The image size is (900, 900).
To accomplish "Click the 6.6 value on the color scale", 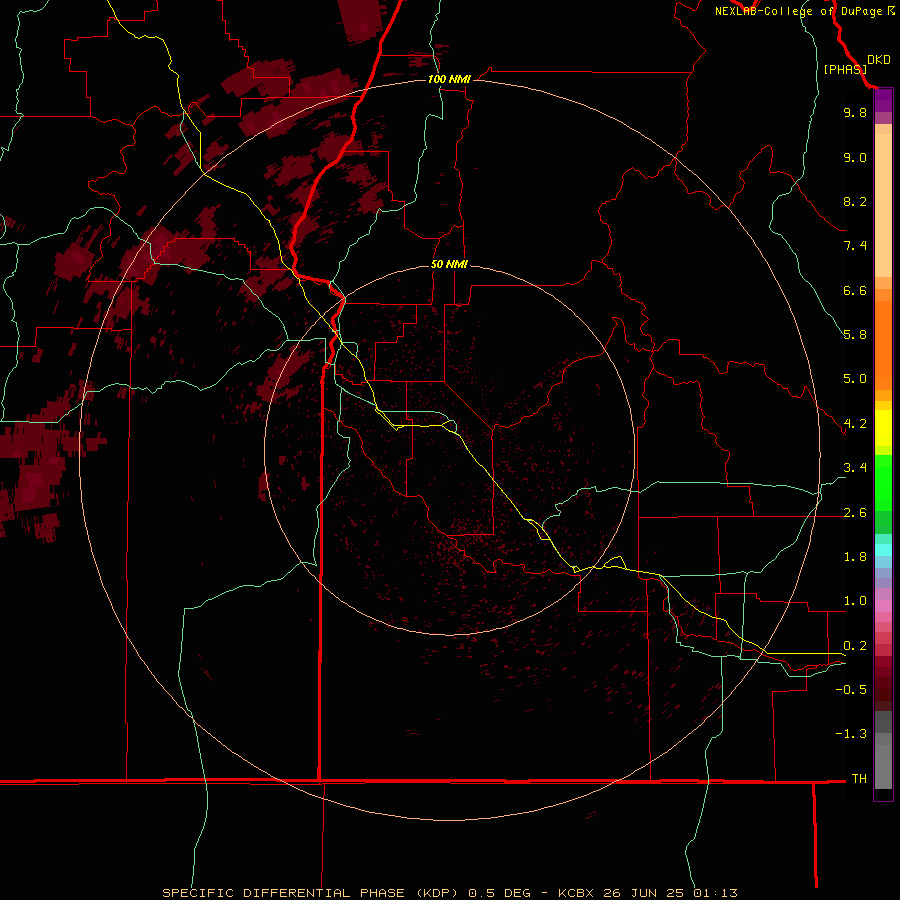I will click(x=855, y=290).
